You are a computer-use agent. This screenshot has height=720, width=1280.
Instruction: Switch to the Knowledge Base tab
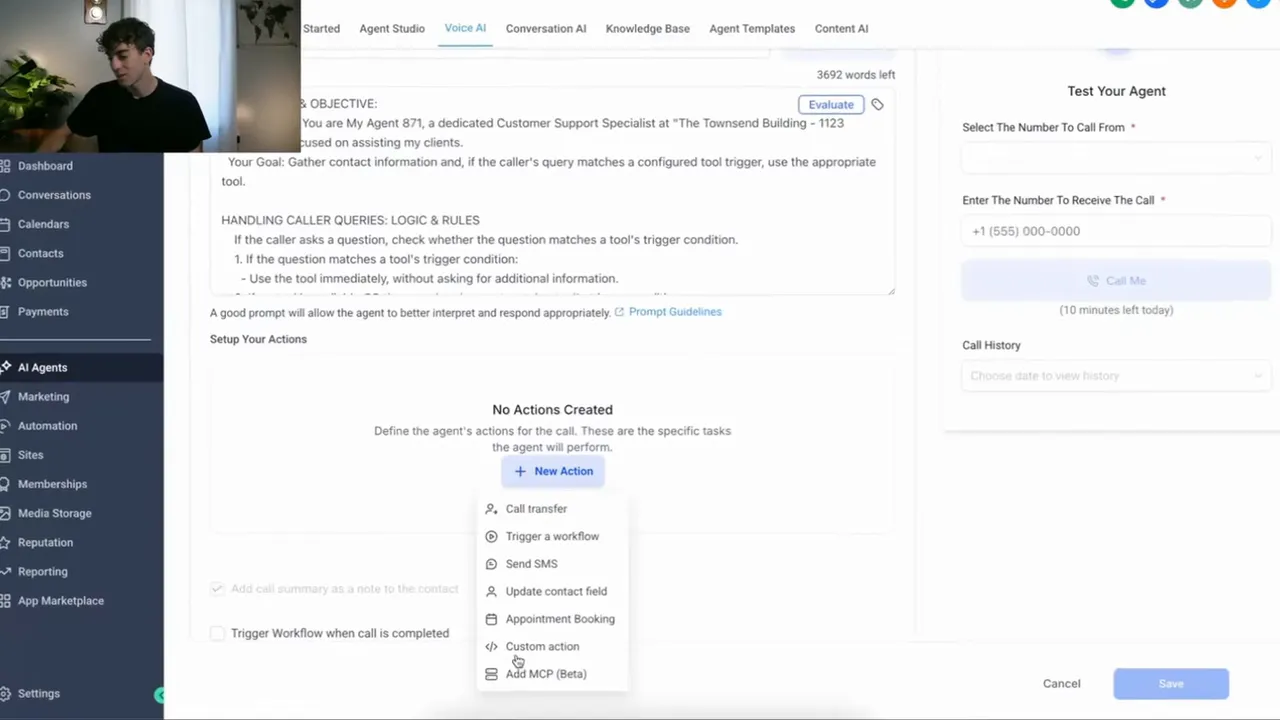coord(647,28)
